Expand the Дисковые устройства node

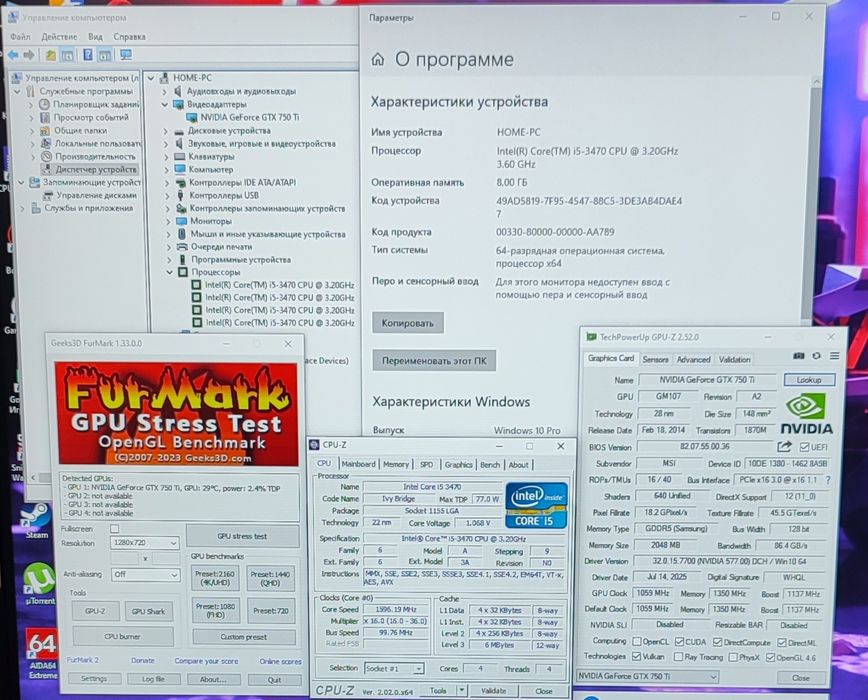[x=165, y=131]
